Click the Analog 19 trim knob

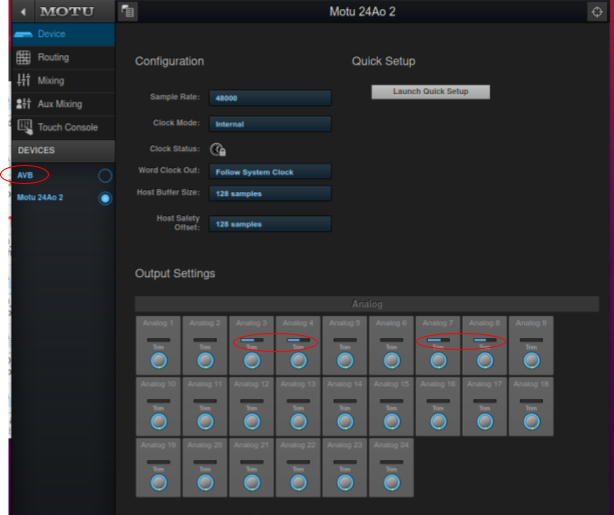click(159, 483)
